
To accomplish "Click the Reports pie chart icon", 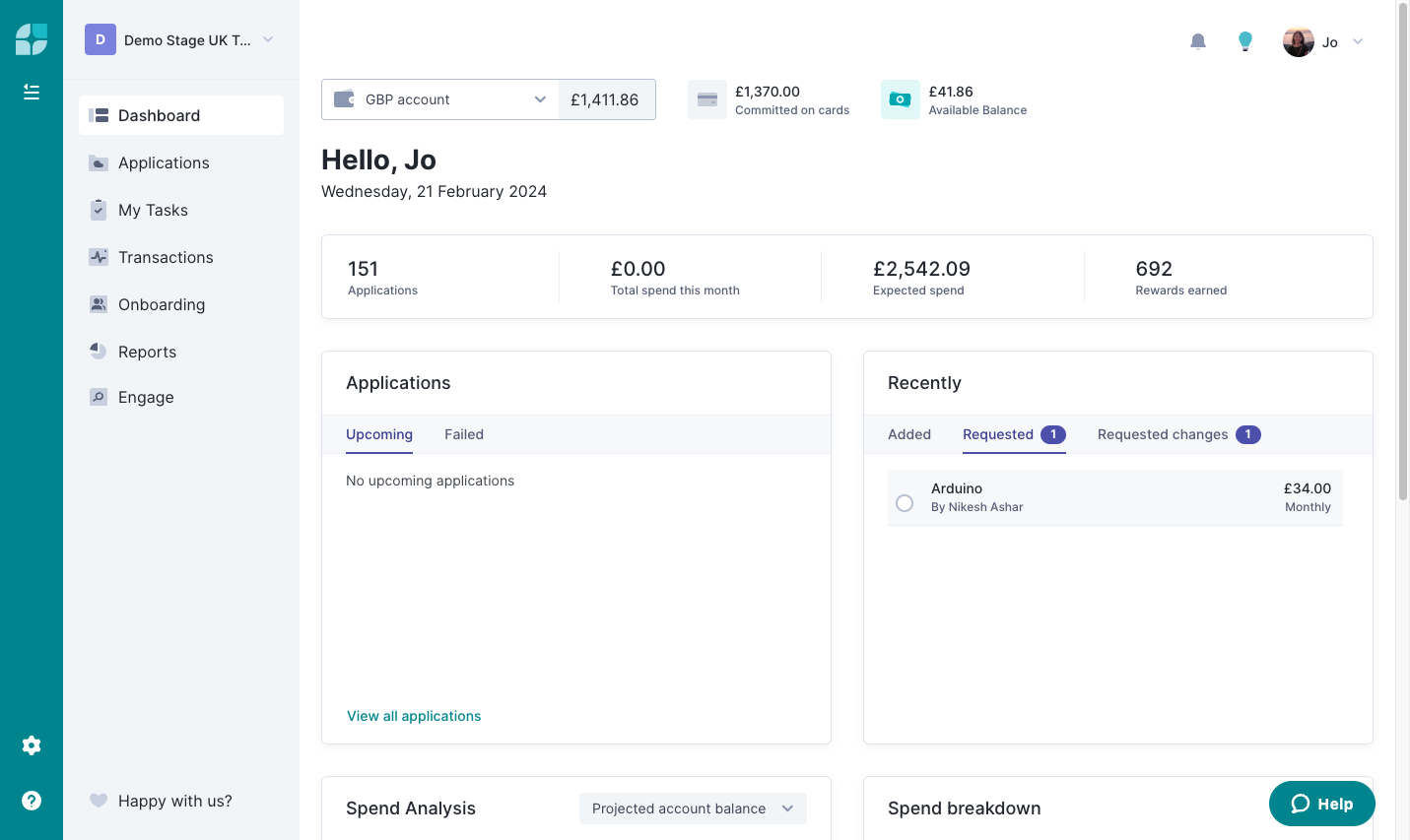I will [99, 351].
